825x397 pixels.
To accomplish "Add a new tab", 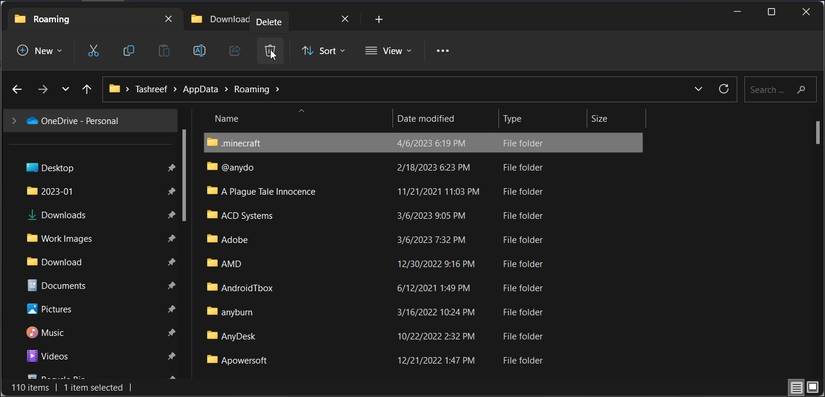I will pyautogui.click(x=379, y=19).
